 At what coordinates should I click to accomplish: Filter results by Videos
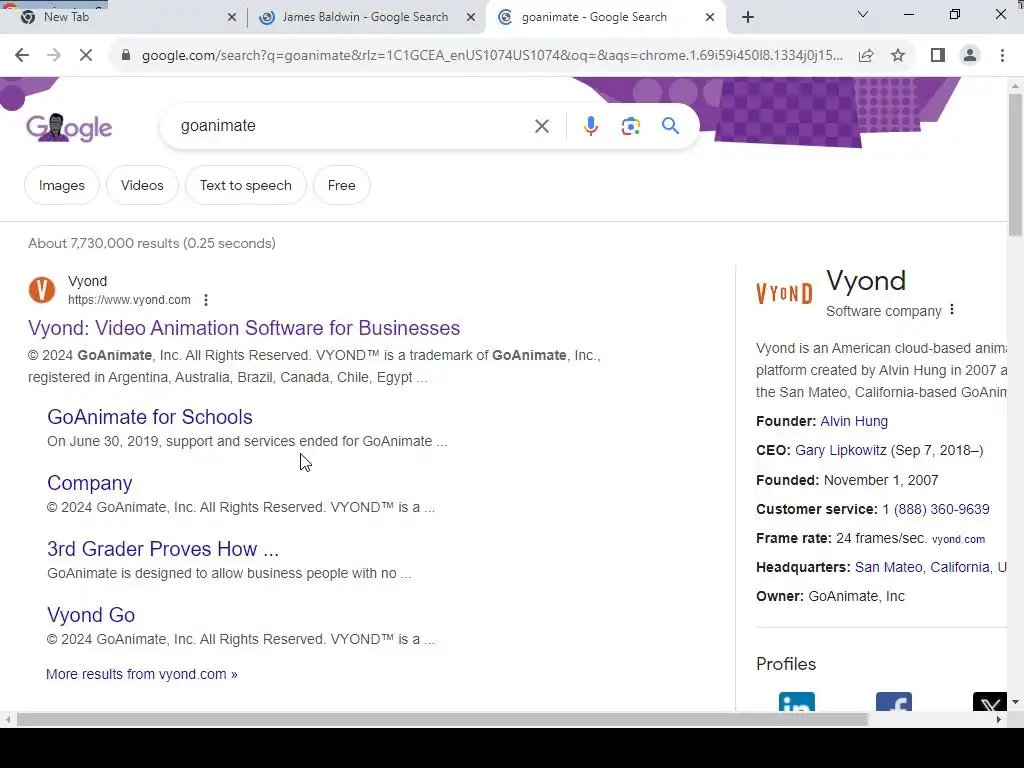(142, 185)
